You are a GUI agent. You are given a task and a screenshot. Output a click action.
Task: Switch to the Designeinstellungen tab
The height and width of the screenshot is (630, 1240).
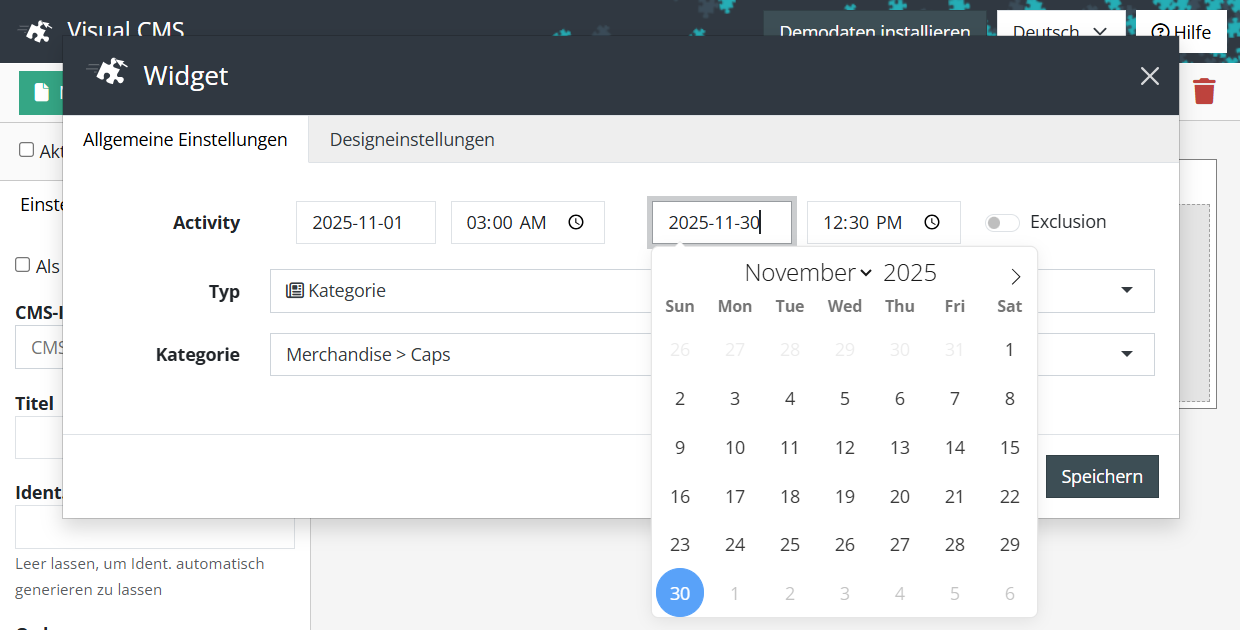tap(412, 139)
